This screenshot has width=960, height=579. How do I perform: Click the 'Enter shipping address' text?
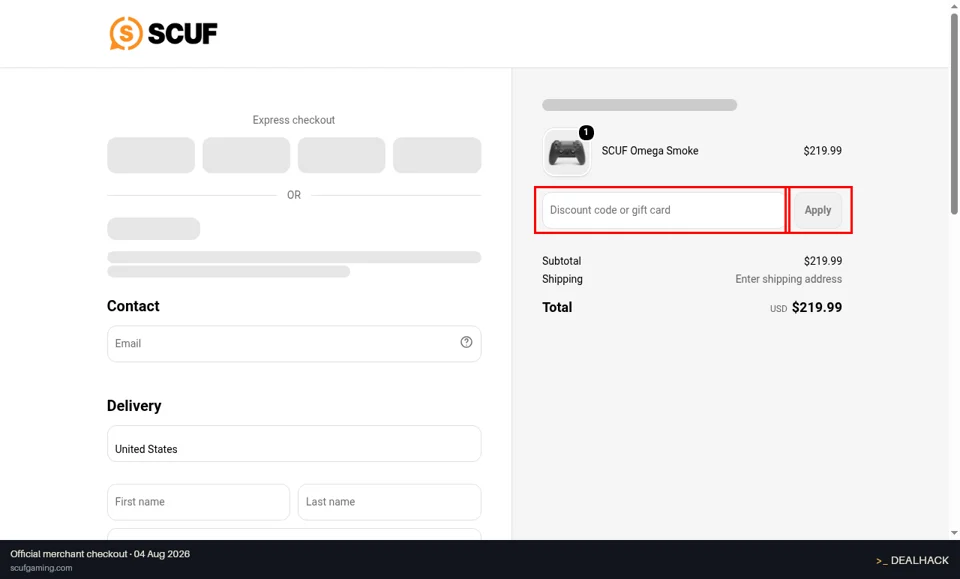coord(789,279)
